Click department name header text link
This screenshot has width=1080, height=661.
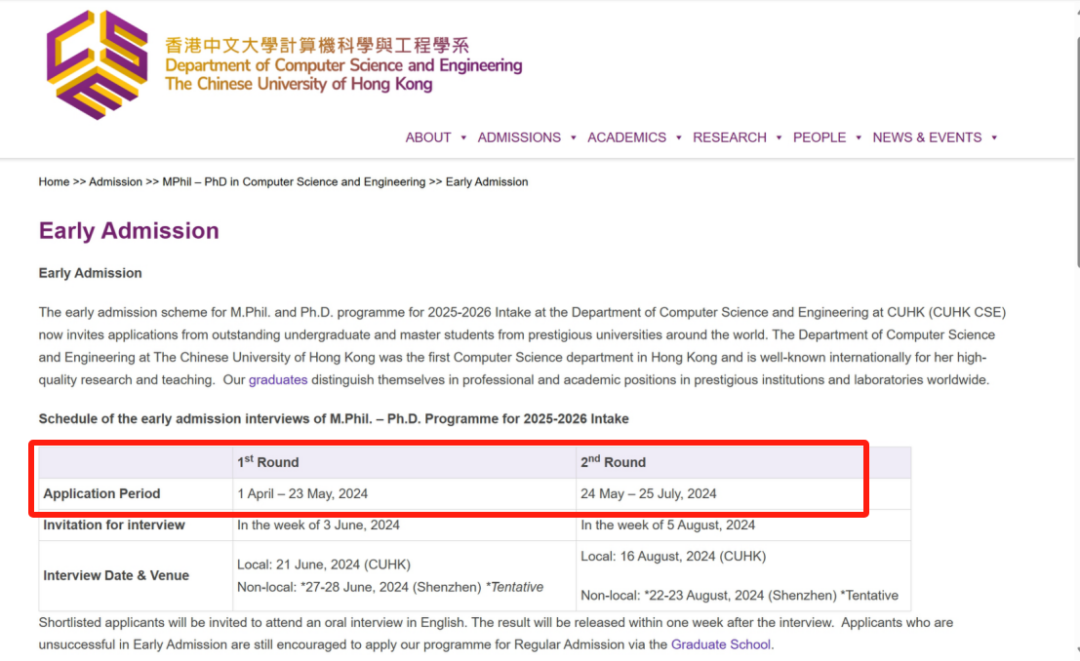(343, 65)
